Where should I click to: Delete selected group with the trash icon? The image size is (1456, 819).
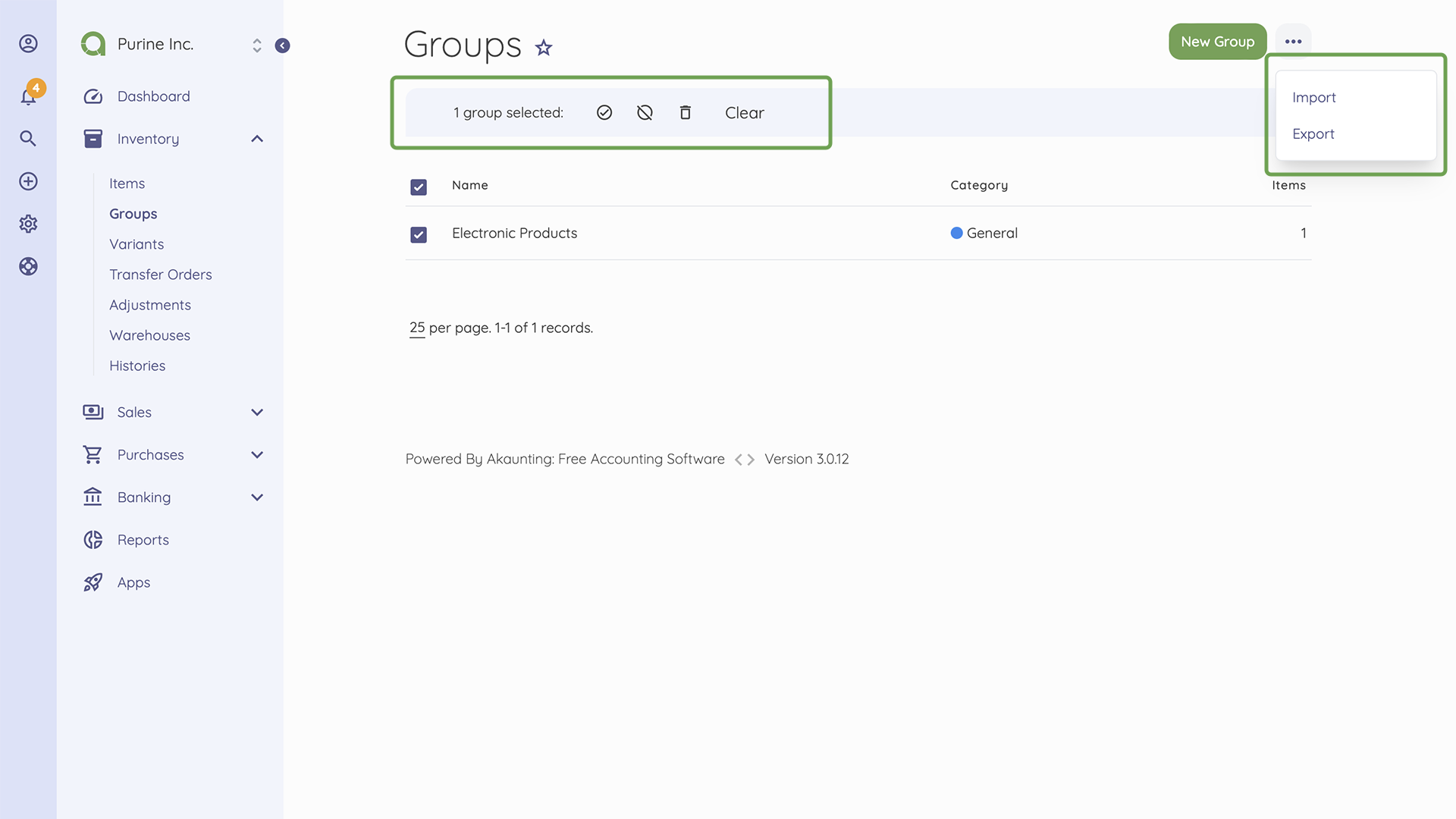pos(685,112)
